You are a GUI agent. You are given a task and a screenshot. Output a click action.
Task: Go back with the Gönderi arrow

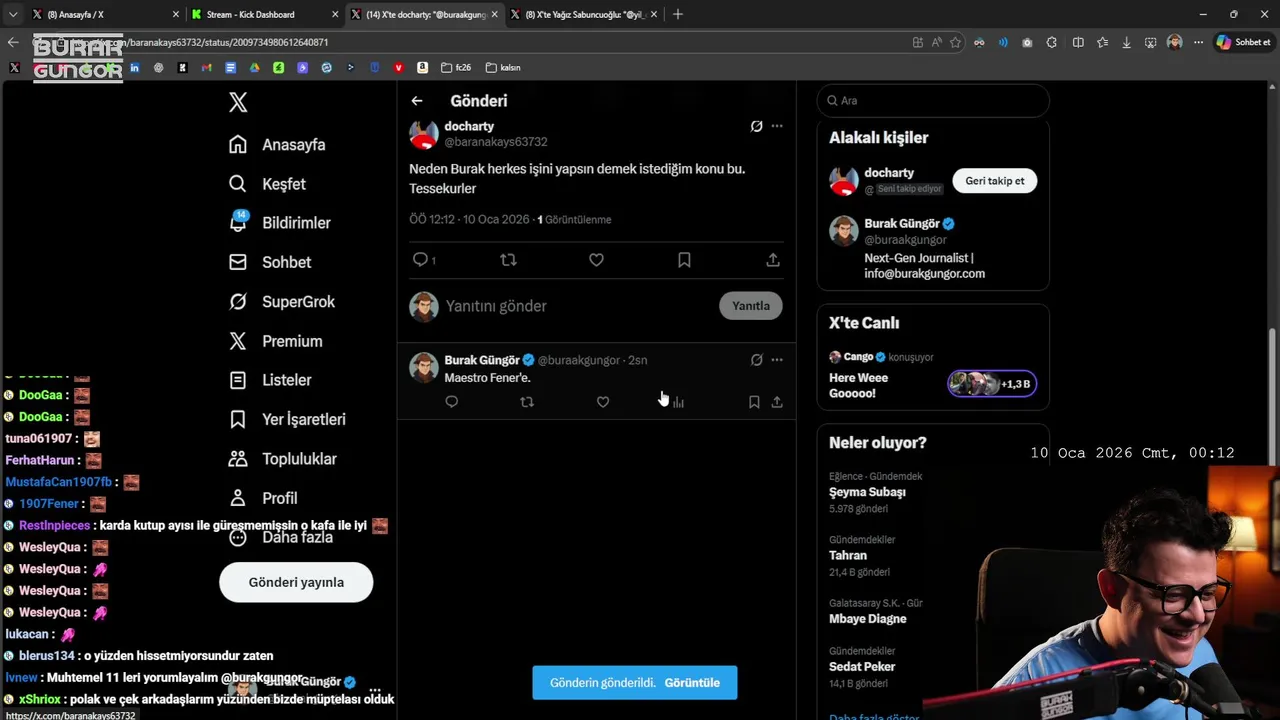(x=417, y=101)
